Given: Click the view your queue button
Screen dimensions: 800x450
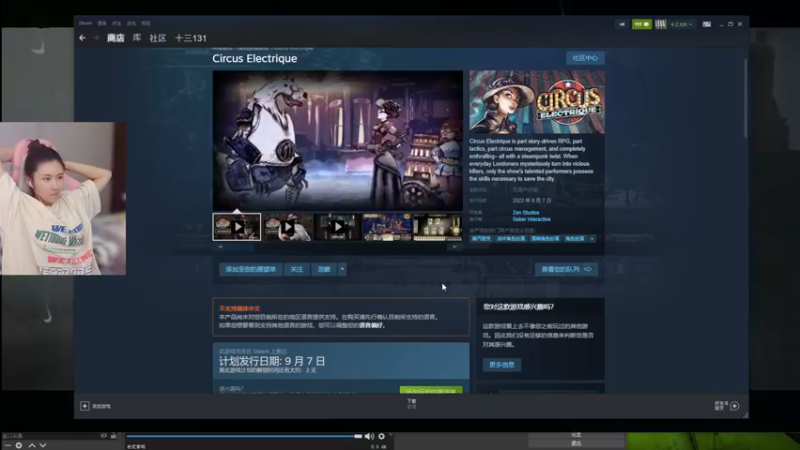Looking at the screenshot, I should [566, 269].
